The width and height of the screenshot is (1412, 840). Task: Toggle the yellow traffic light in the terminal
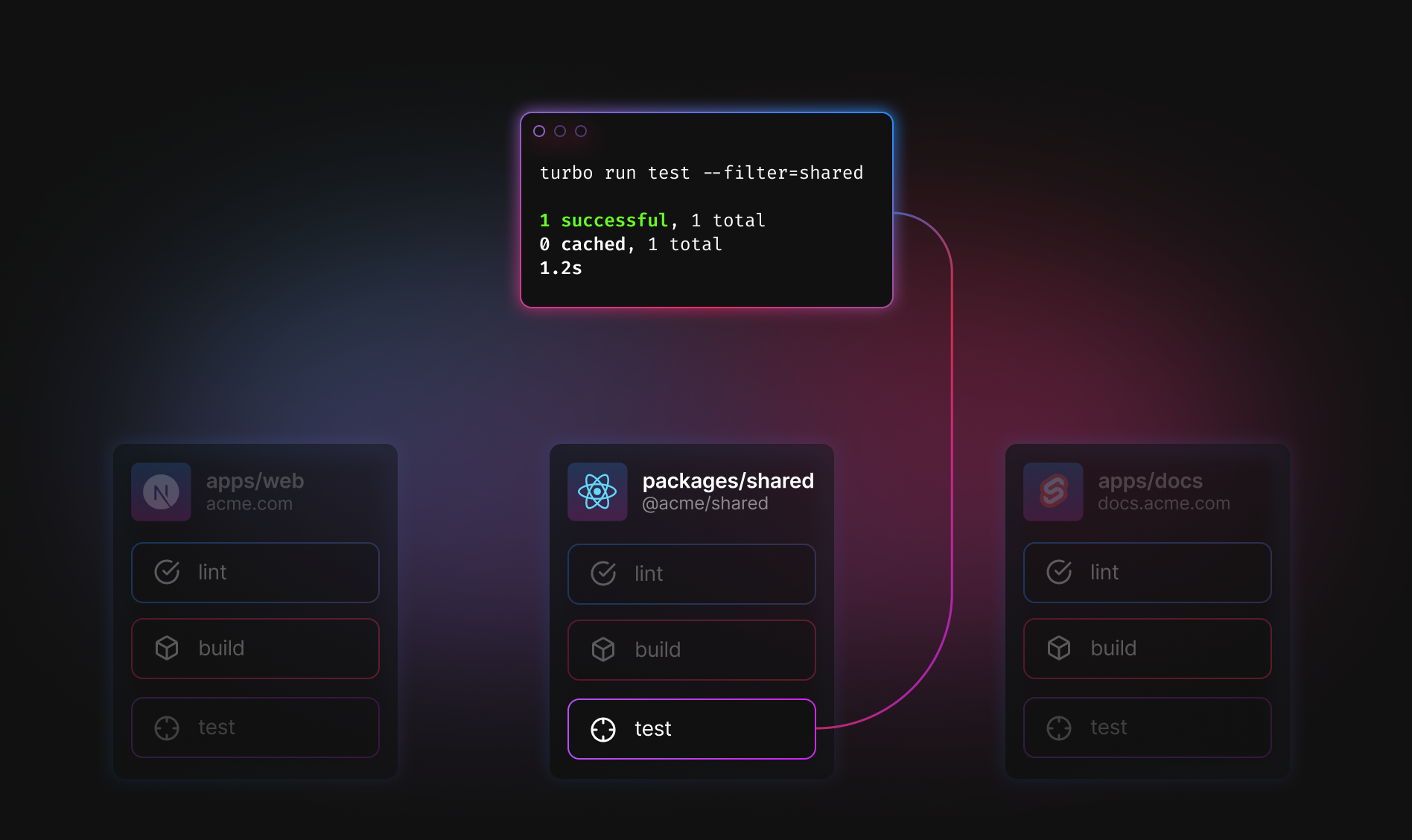559,130
